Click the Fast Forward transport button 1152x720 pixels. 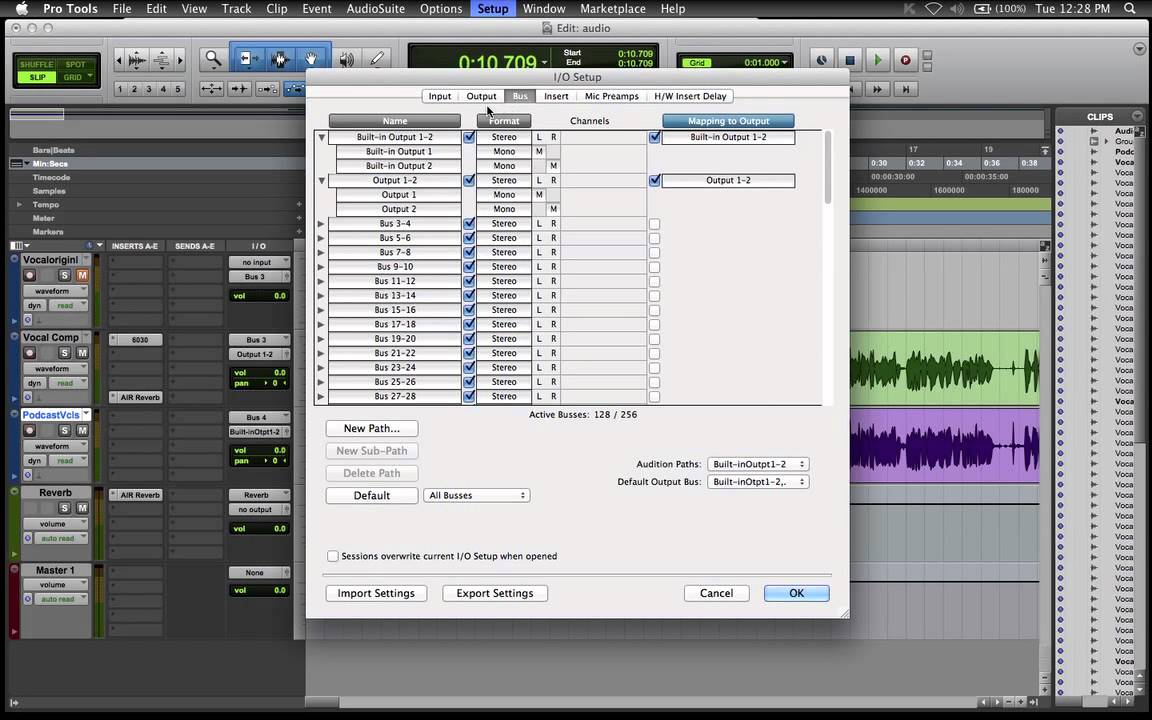[x=877, y=89]
